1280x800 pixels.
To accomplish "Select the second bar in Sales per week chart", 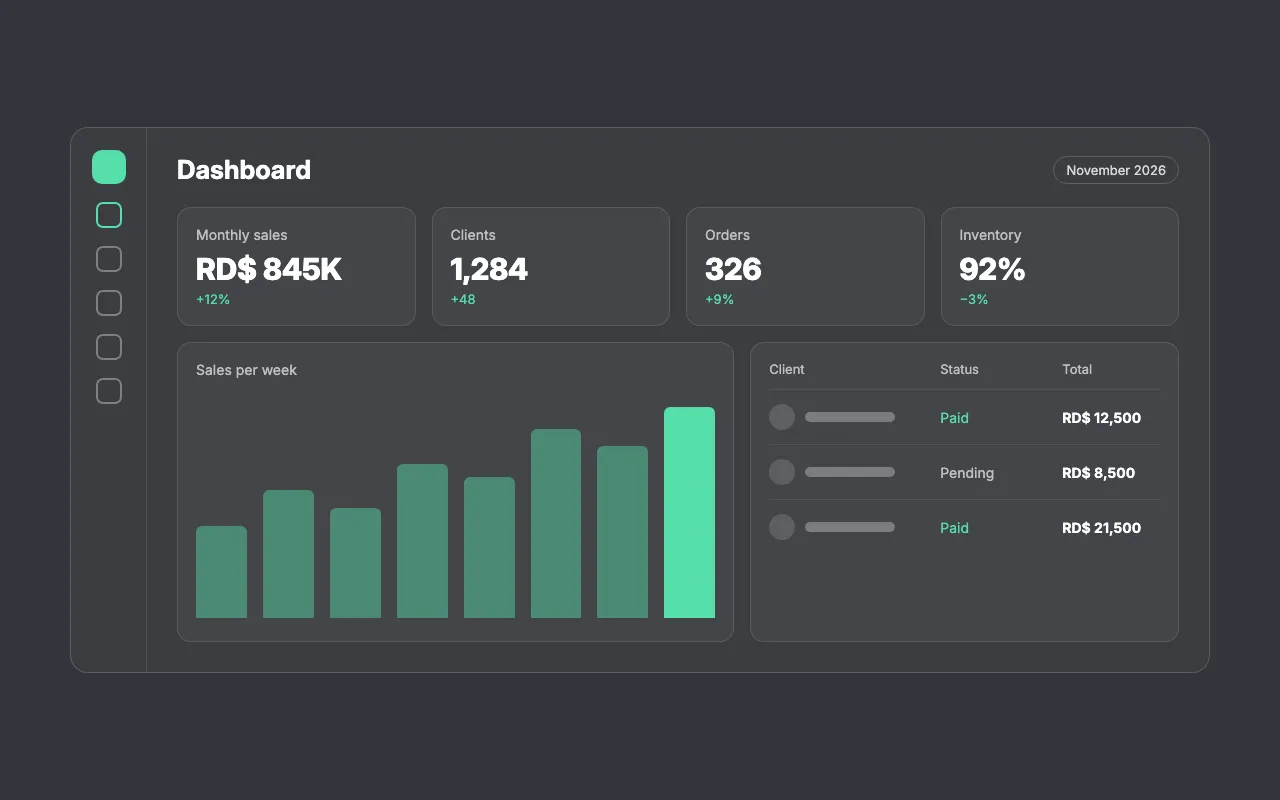I will tap(288, 554).
